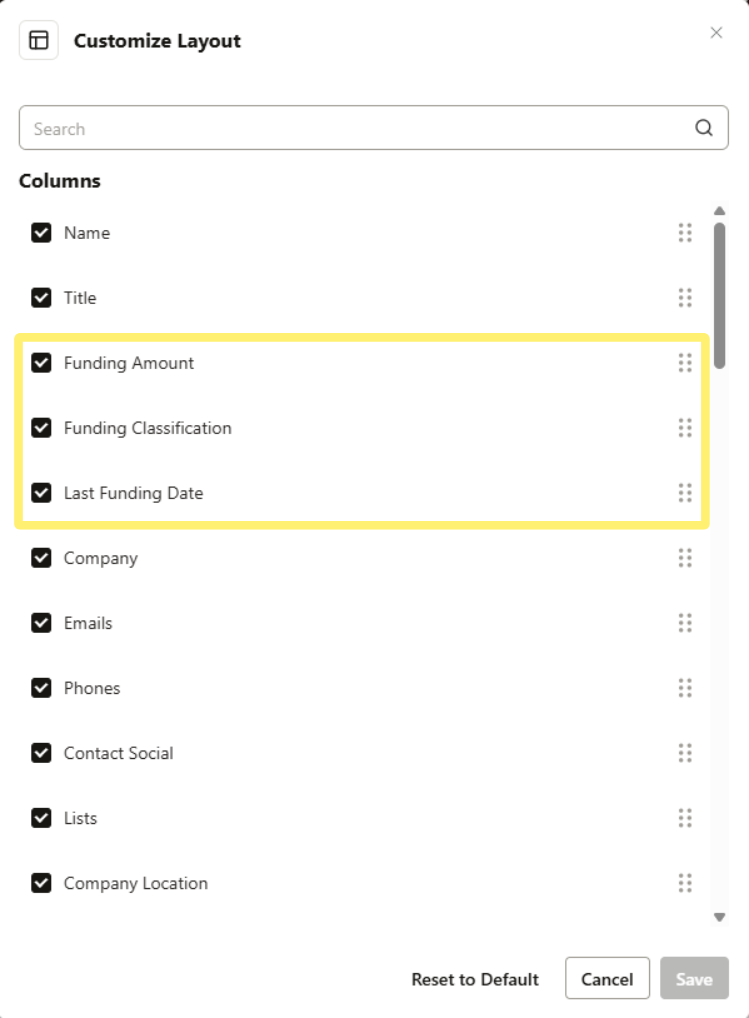Screen dimensions: 749x1018
Task: Click Reset to Default
Action: coord(474,979)
